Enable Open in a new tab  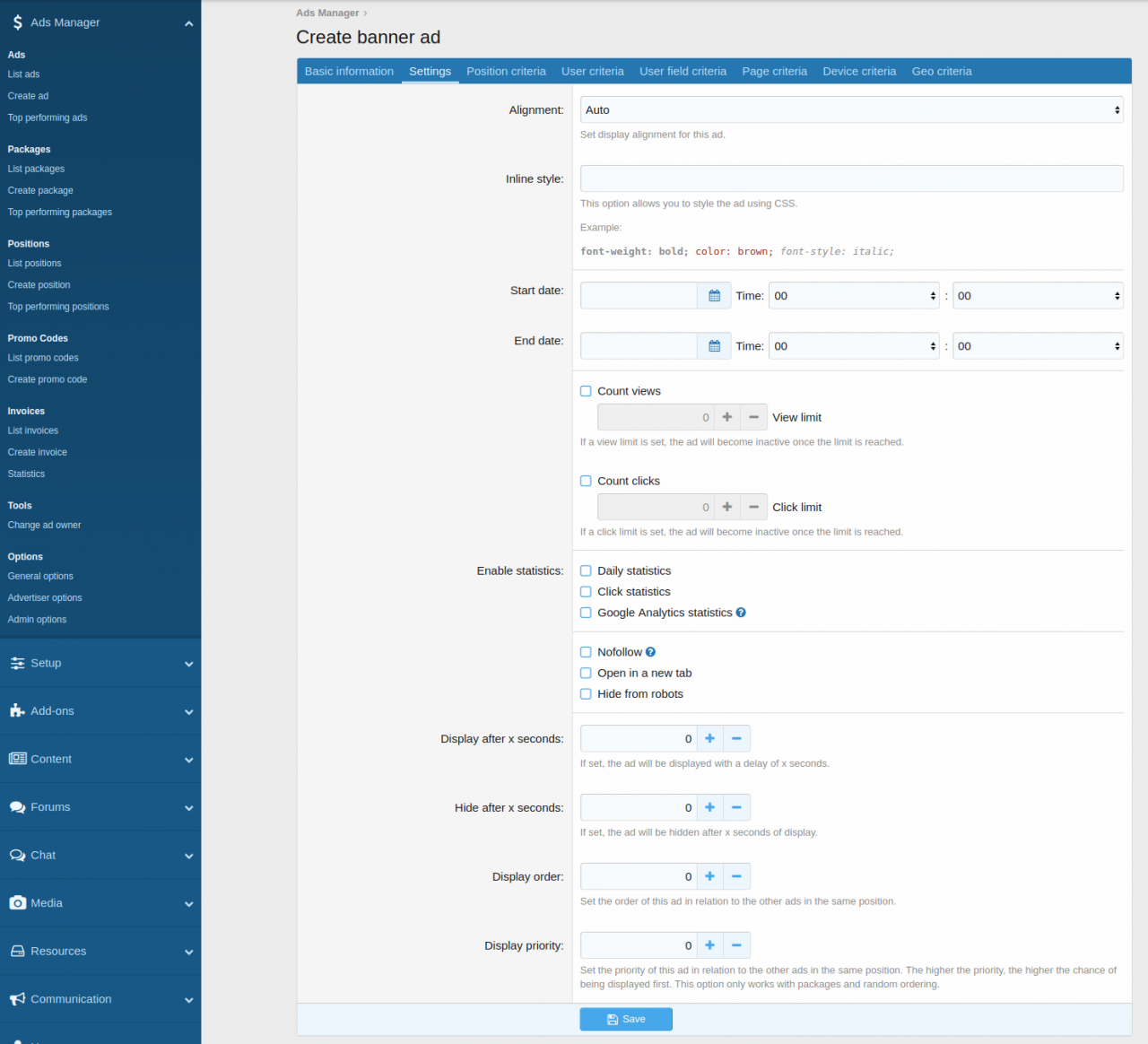tap(586, 673)
